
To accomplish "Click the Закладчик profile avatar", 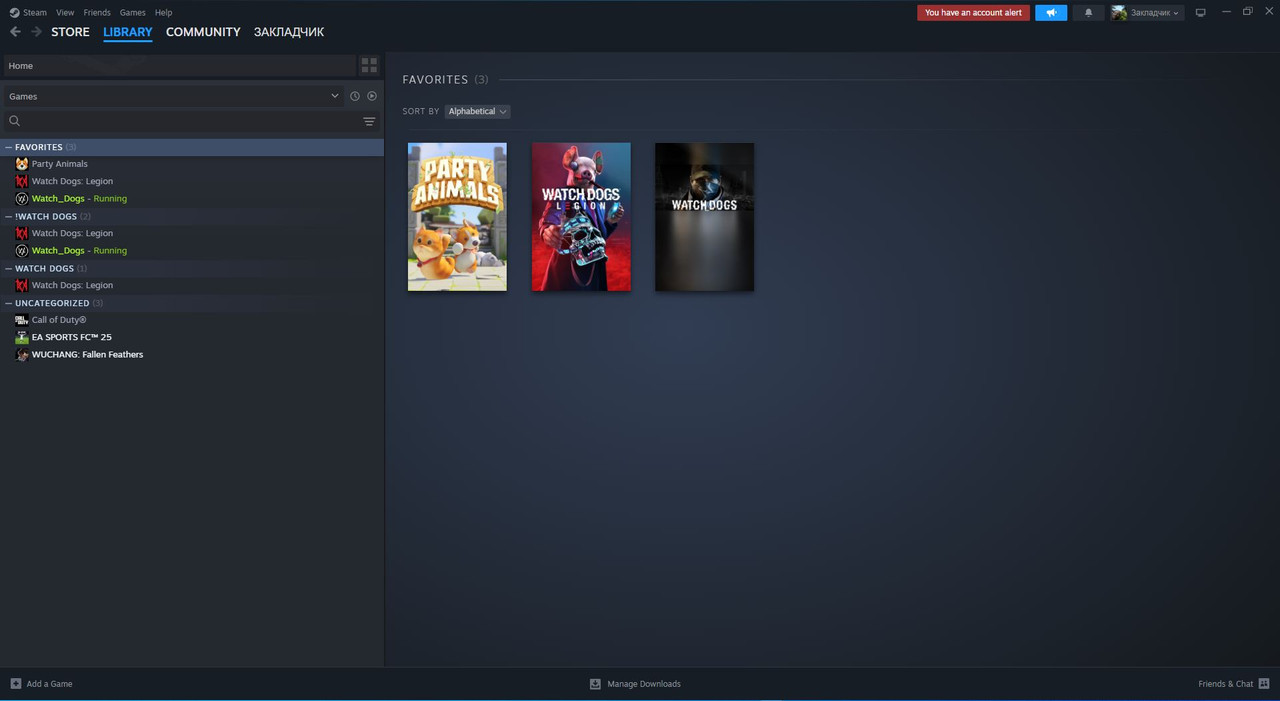I will tap(1119, 13).
